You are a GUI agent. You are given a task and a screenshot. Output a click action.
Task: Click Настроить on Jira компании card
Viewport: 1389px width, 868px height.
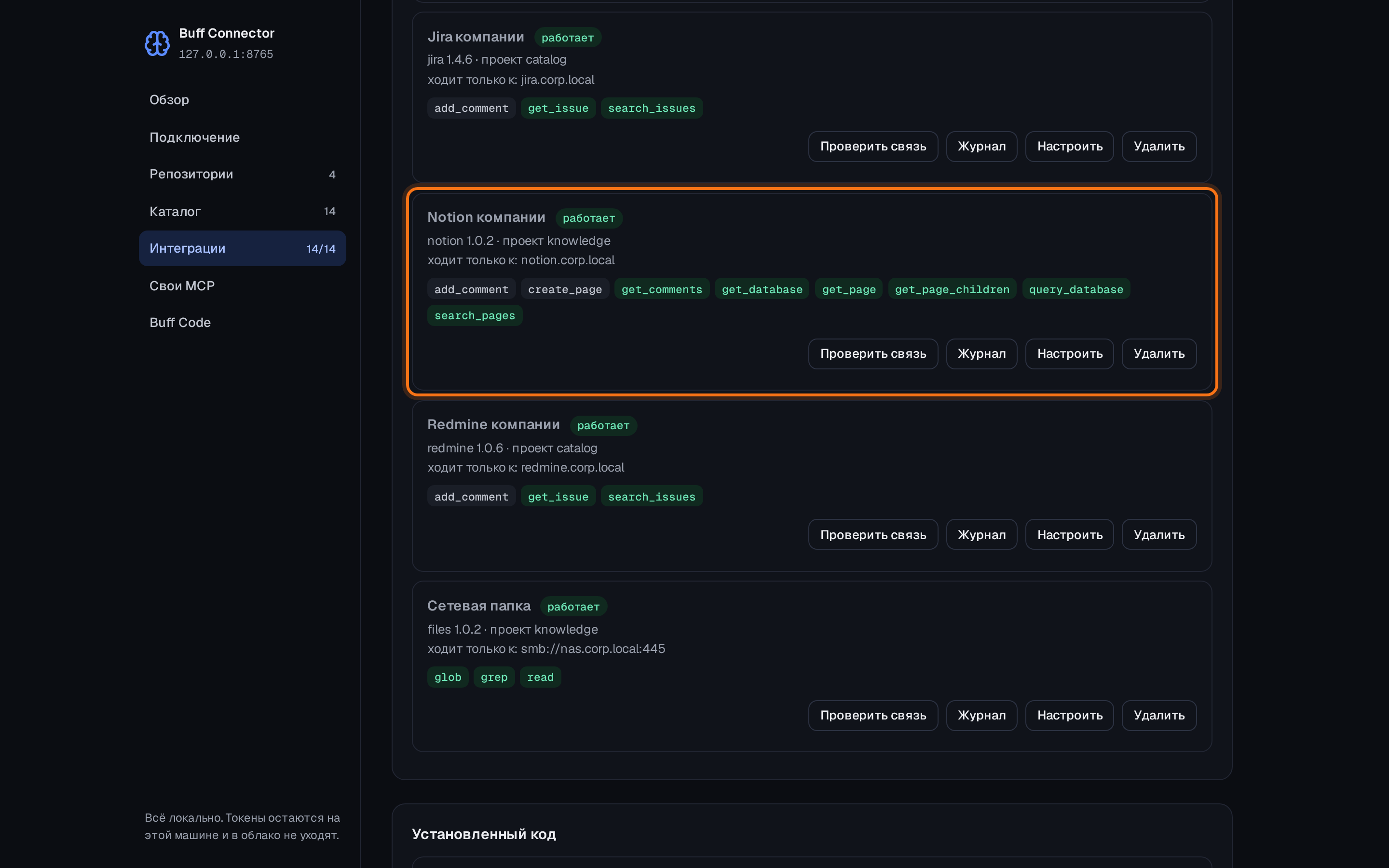1069,147
